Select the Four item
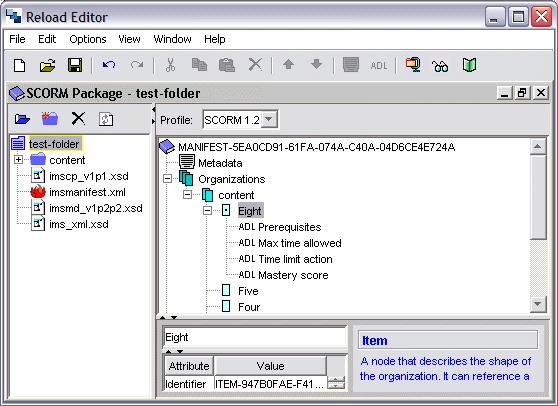 click(249, 307)
